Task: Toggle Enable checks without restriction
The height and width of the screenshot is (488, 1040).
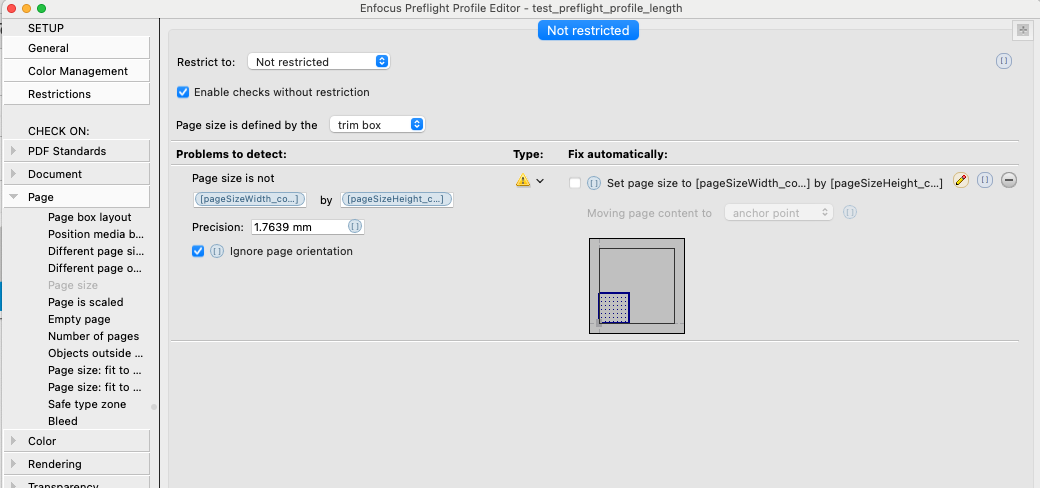Action: tap(183, 92)
